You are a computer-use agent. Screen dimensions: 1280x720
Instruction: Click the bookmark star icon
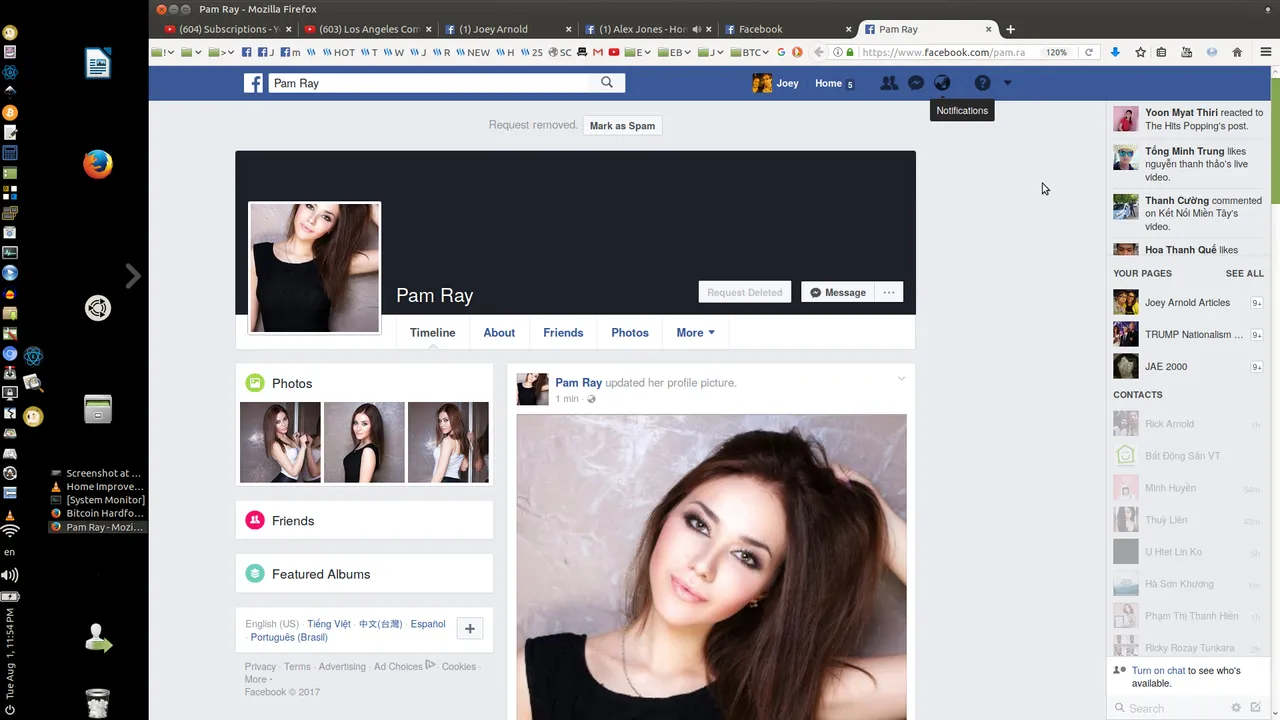tap(1140, 52)
